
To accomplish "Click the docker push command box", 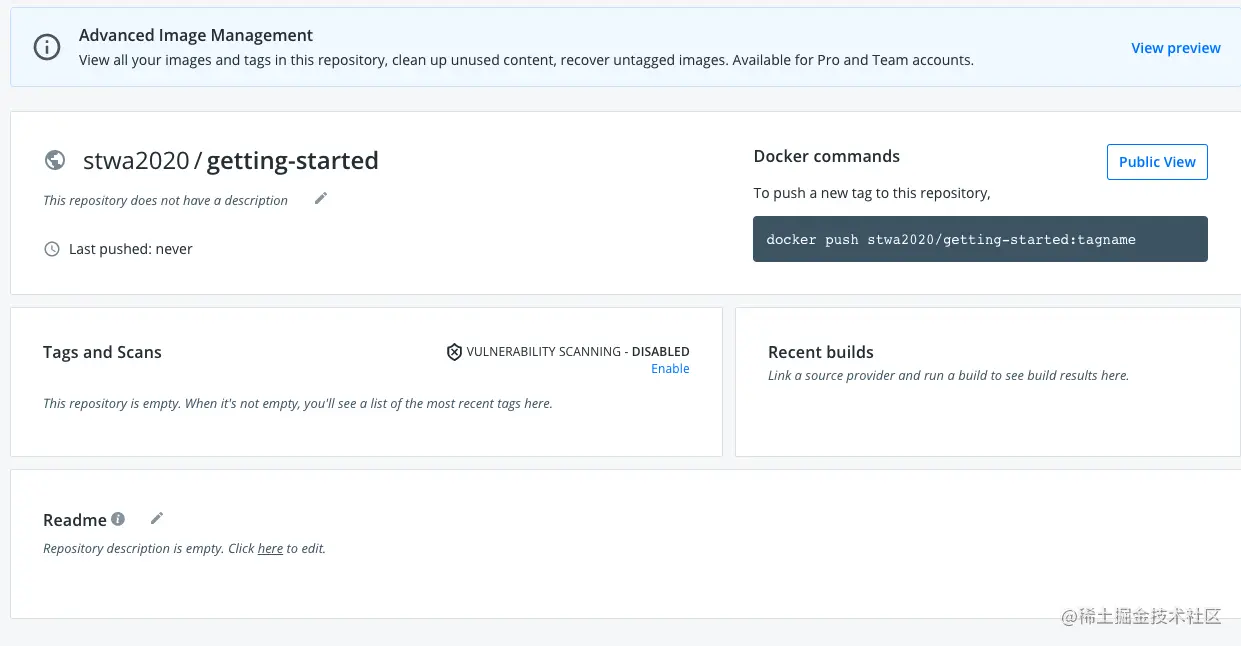I will click(x=979, y=239).
